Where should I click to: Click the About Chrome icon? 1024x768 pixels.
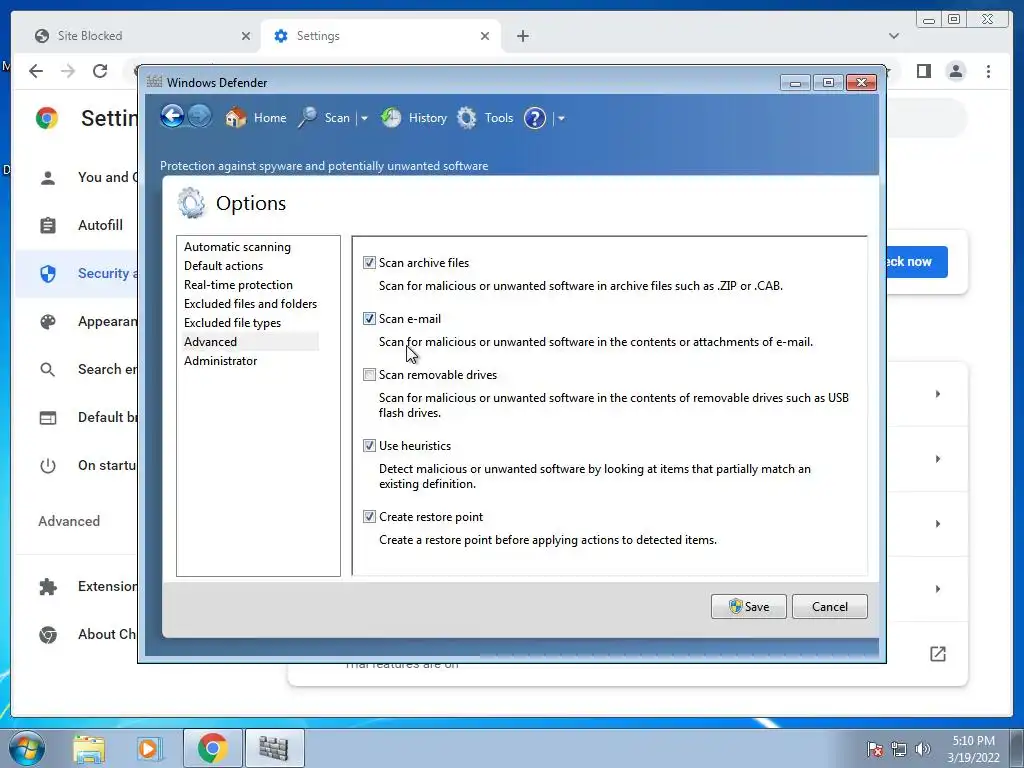48,635
